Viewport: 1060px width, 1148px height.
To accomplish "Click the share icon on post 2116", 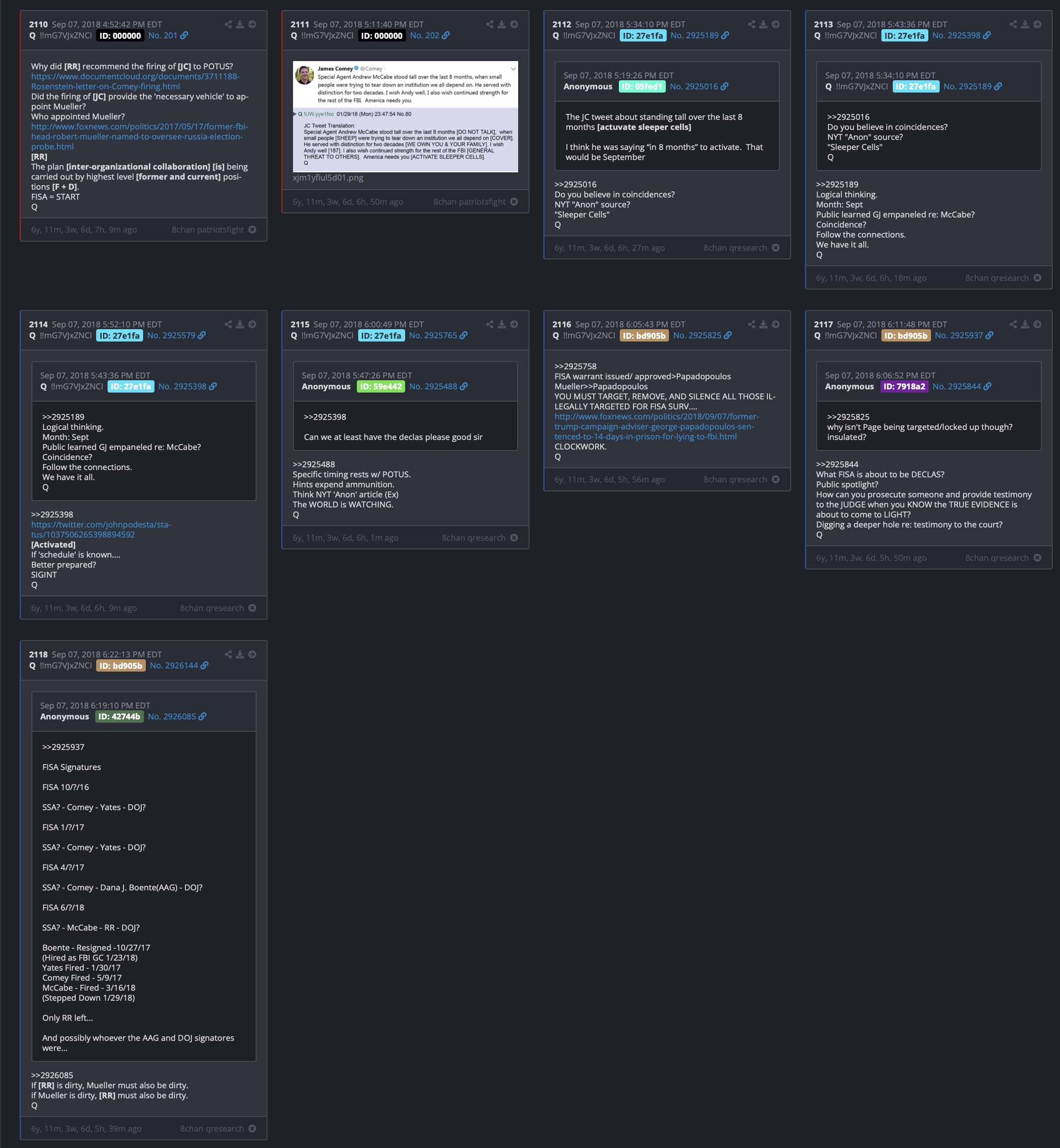I will point(751,325).
